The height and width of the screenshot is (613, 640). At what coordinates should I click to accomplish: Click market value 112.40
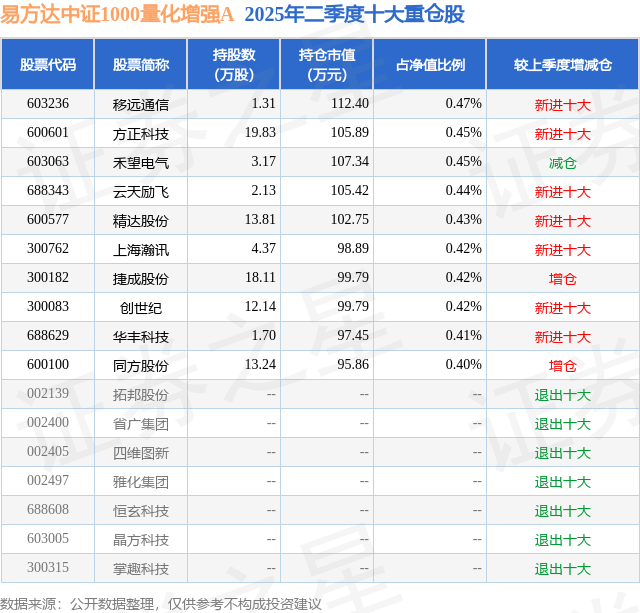click(x=350, y=104)
